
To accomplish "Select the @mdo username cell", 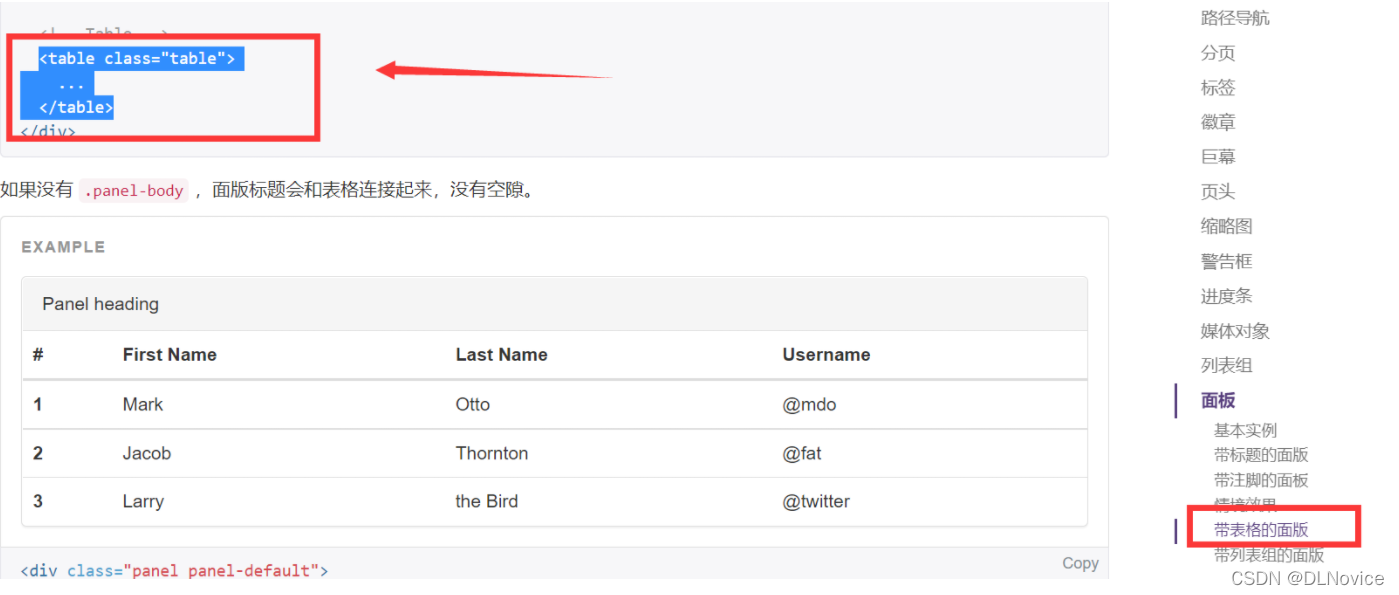I will pos(809,405).
